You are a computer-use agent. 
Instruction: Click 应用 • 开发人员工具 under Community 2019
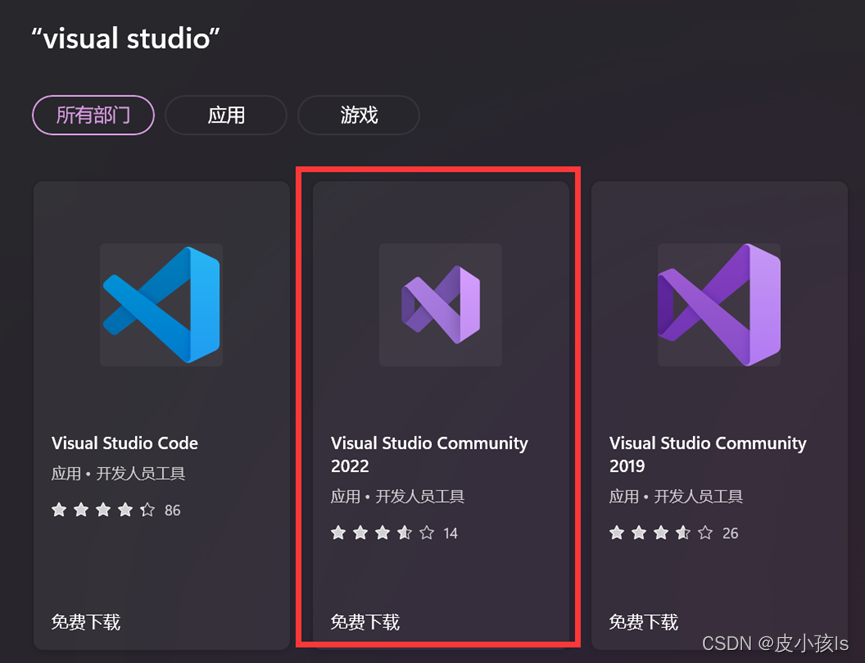tap(676, 496)
